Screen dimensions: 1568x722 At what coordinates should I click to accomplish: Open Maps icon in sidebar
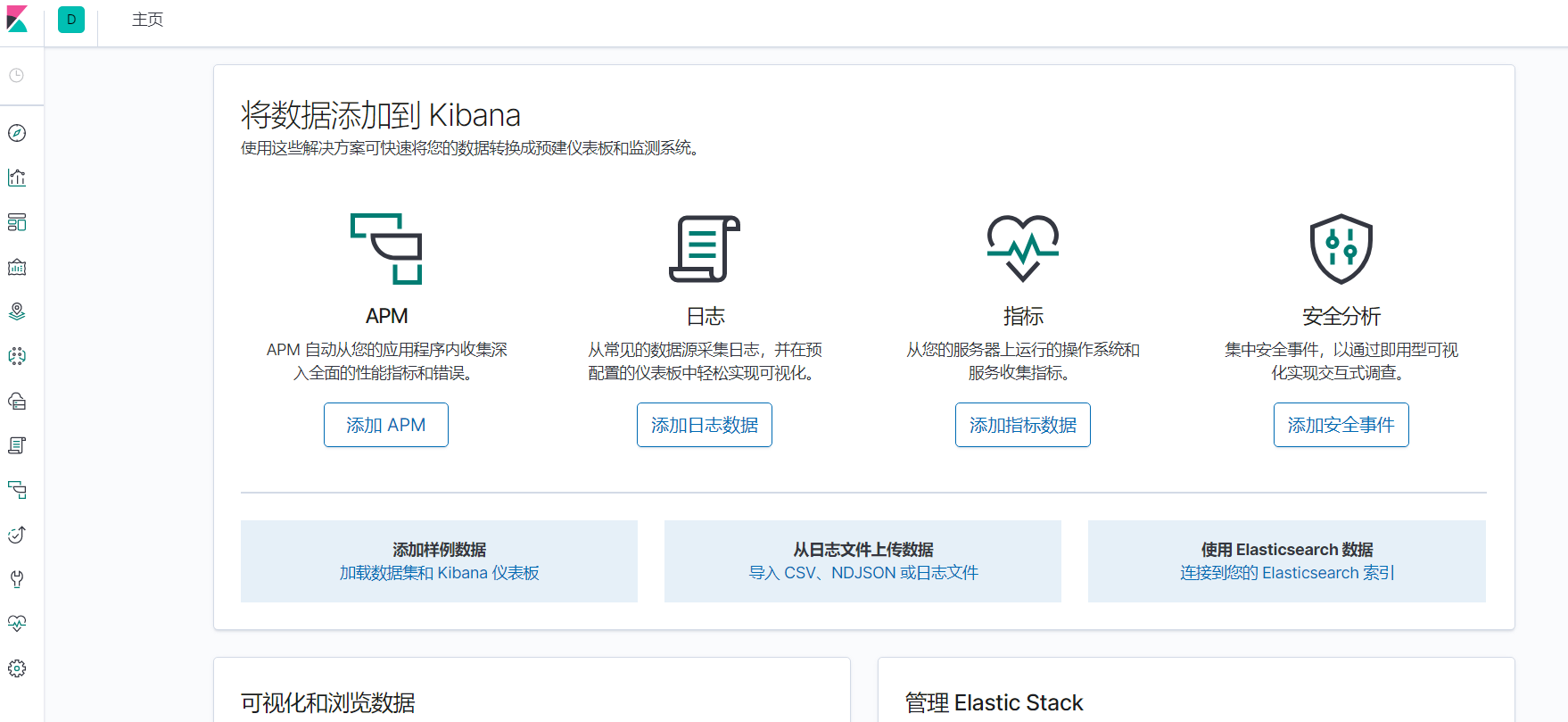[x=17, y=311]
